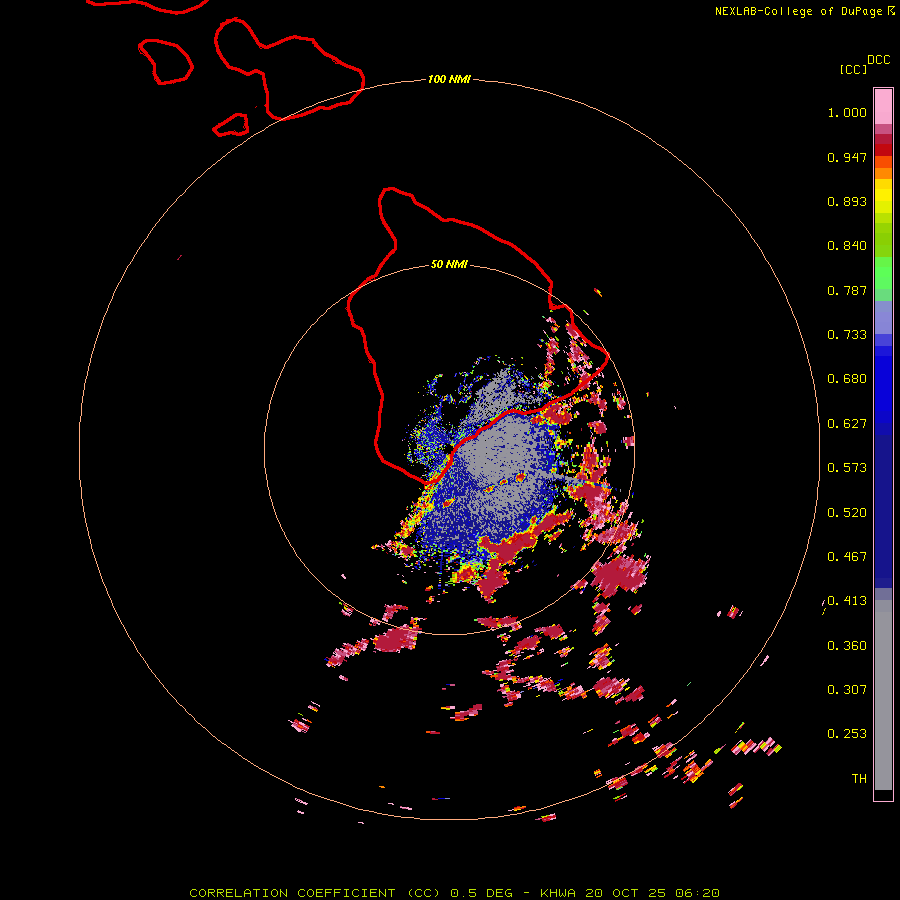
Task: Click the red swatch above 0.947
Action: pos(883,150)
